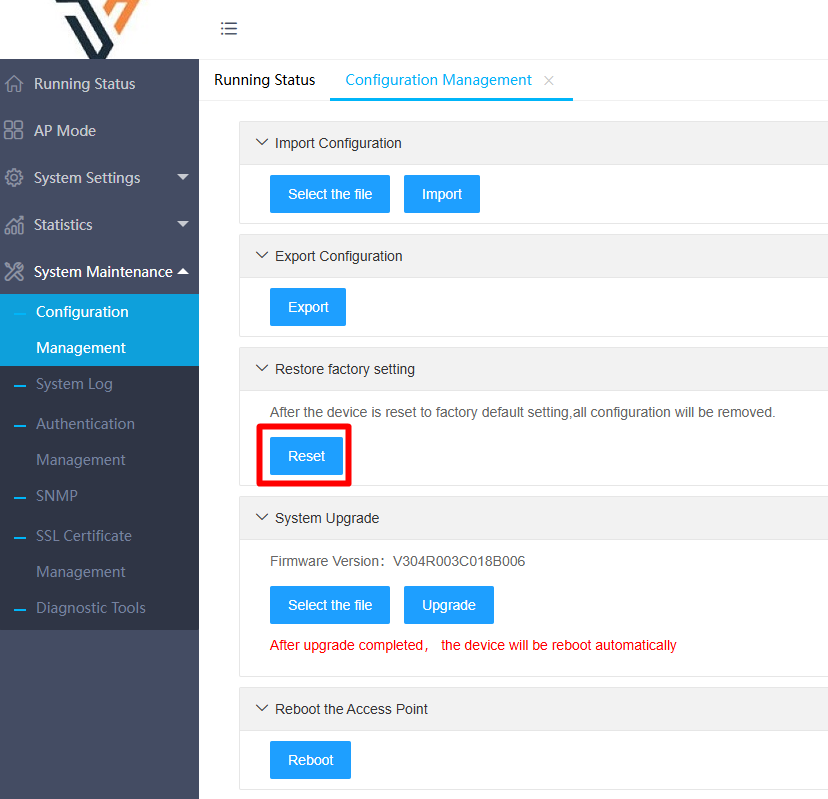This screenshot has height=799, width=828.
Task: Collapse the Reboot the Access Point section
Action: click(262, 709)
